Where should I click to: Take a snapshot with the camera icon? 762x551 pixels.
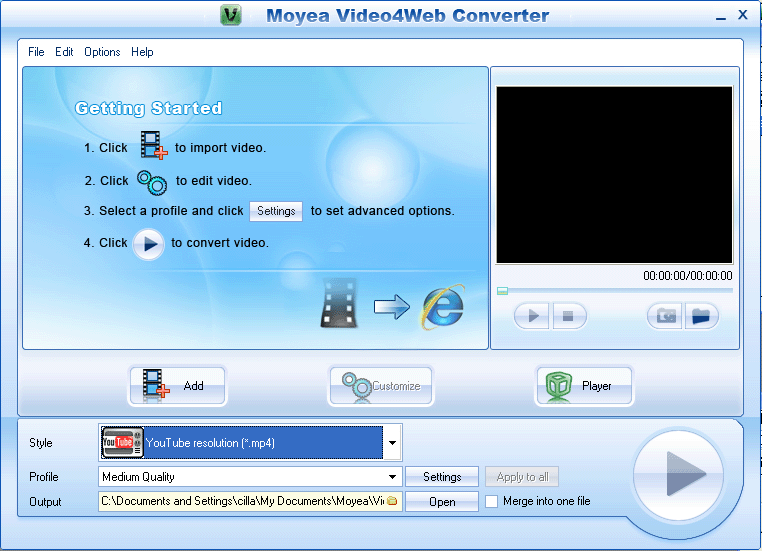665,316
